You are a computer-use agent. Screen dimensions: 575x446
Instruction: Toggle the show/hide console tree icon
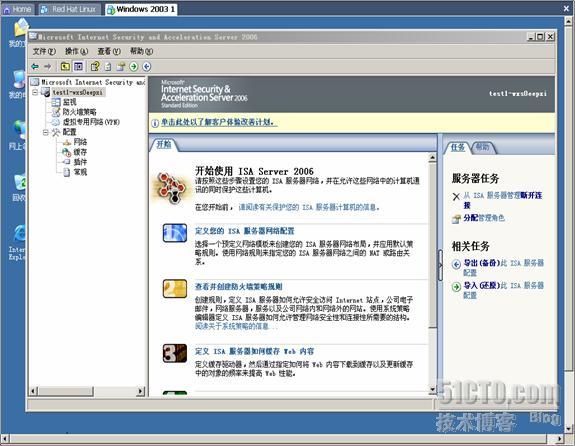[x=78, y=66]
